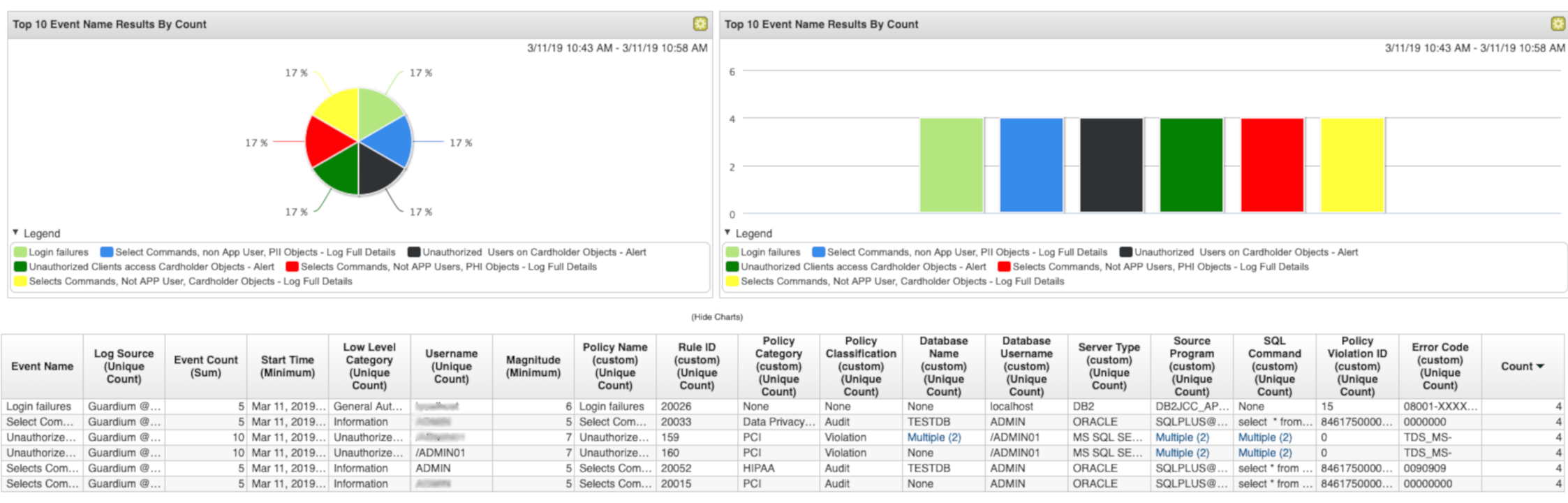Click Login failures swatch in pie chart legend
The height and width of the screenshot is (503, 1568).
tap(20, 252)
